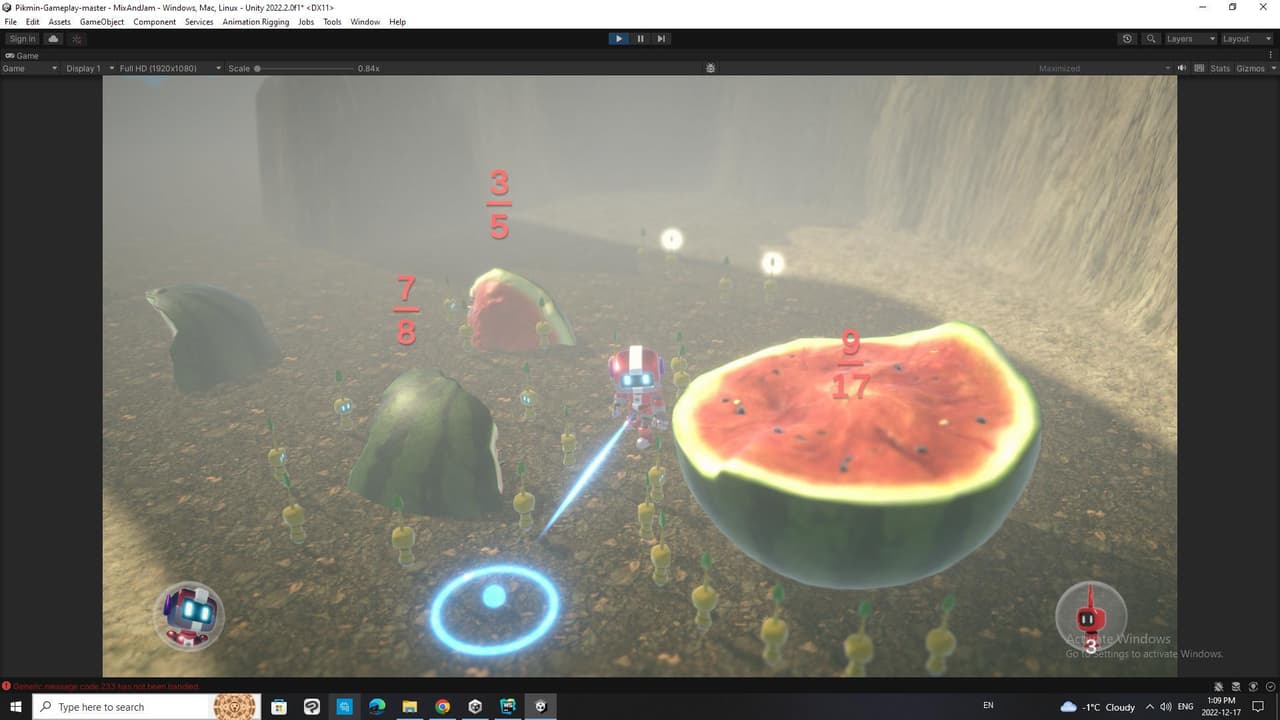
Task: Open the File menu
Action: pos(11,22)
